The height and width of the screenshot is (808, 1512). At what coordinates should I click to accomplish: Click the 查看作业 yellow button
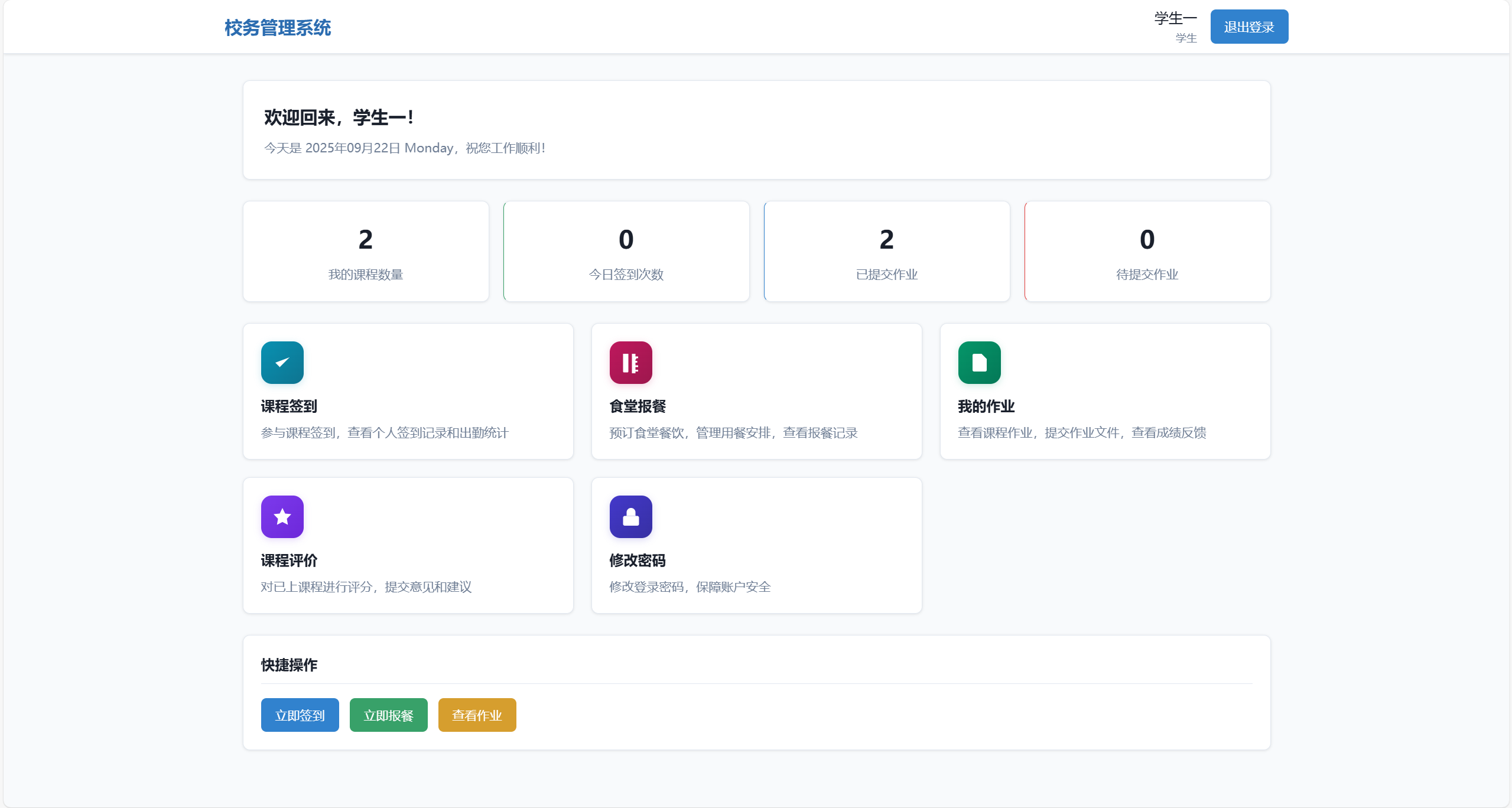click(476, 715)
